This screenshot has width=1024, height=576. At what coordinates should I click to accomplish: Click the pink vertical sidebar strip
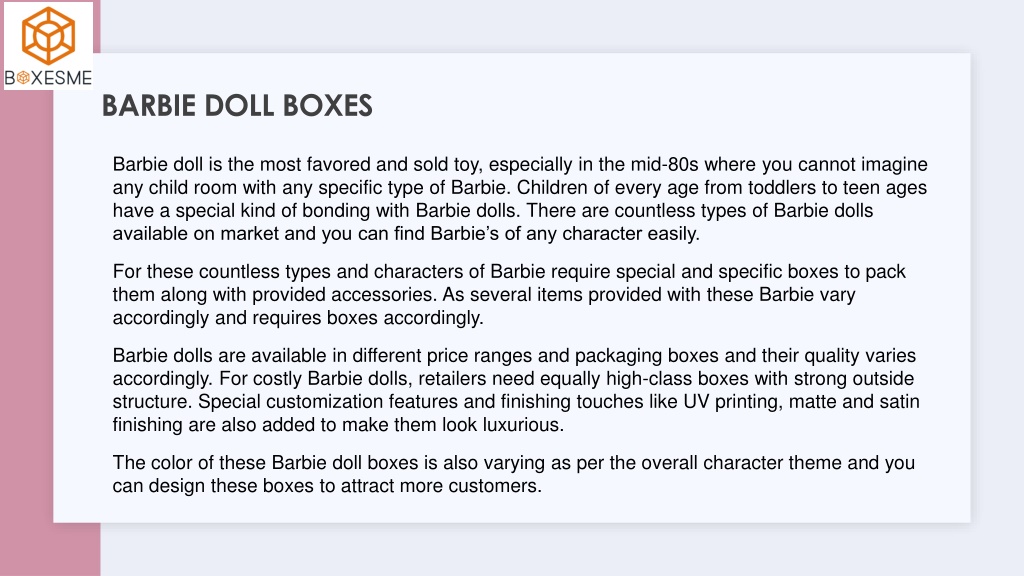(26, 327)
